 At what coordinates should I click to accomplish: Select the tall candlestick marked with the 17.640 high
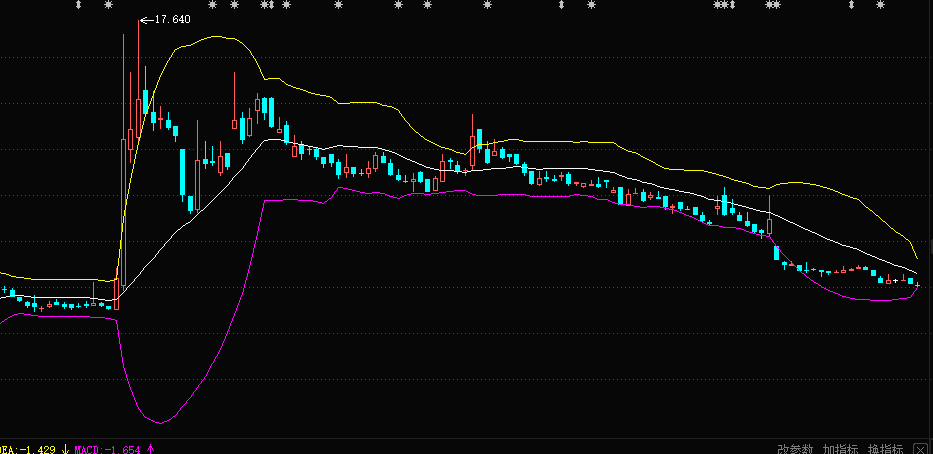139,79
